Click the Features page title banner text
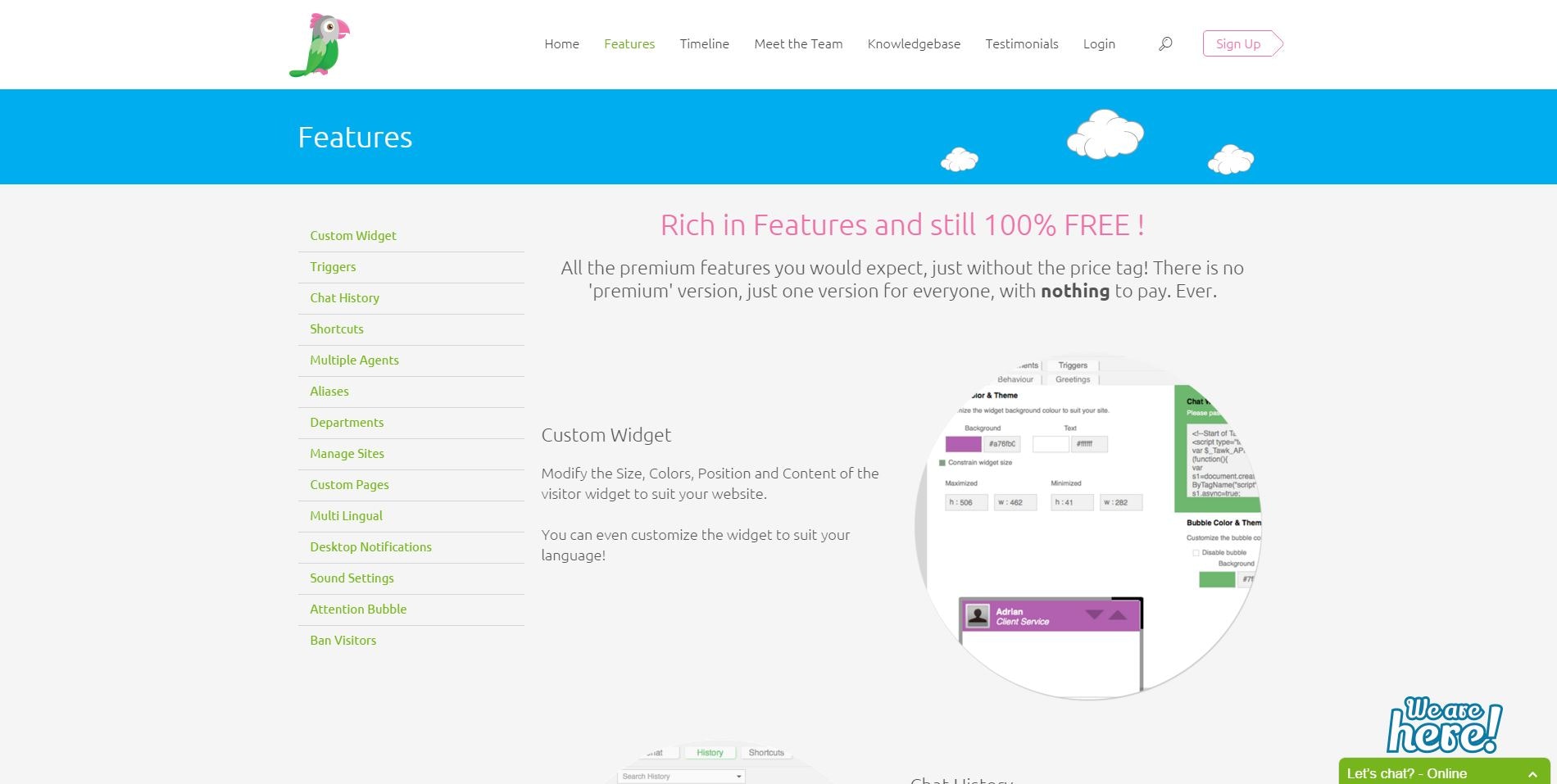The height and width of the screenshot is (784, 1557). click(355, 137)
